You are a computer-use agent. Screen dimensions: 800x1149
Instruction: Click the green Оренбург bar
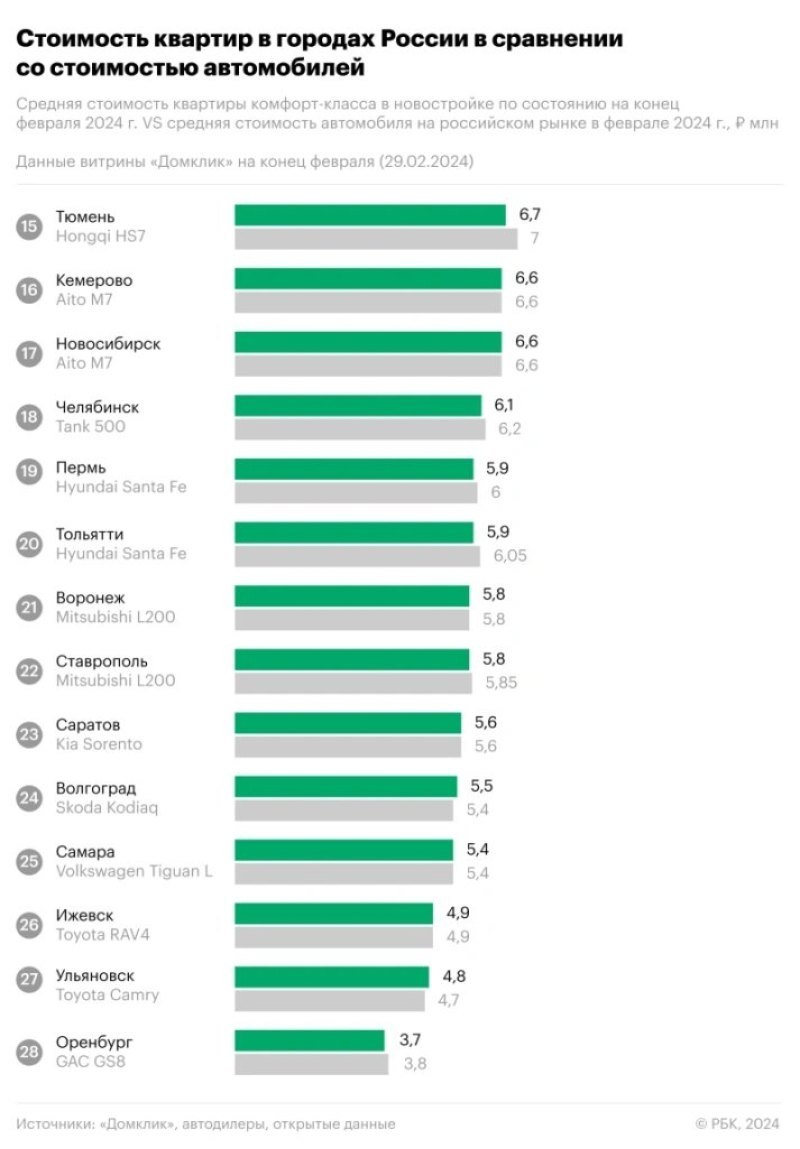pyautogui.click(x=309, y=1041)
